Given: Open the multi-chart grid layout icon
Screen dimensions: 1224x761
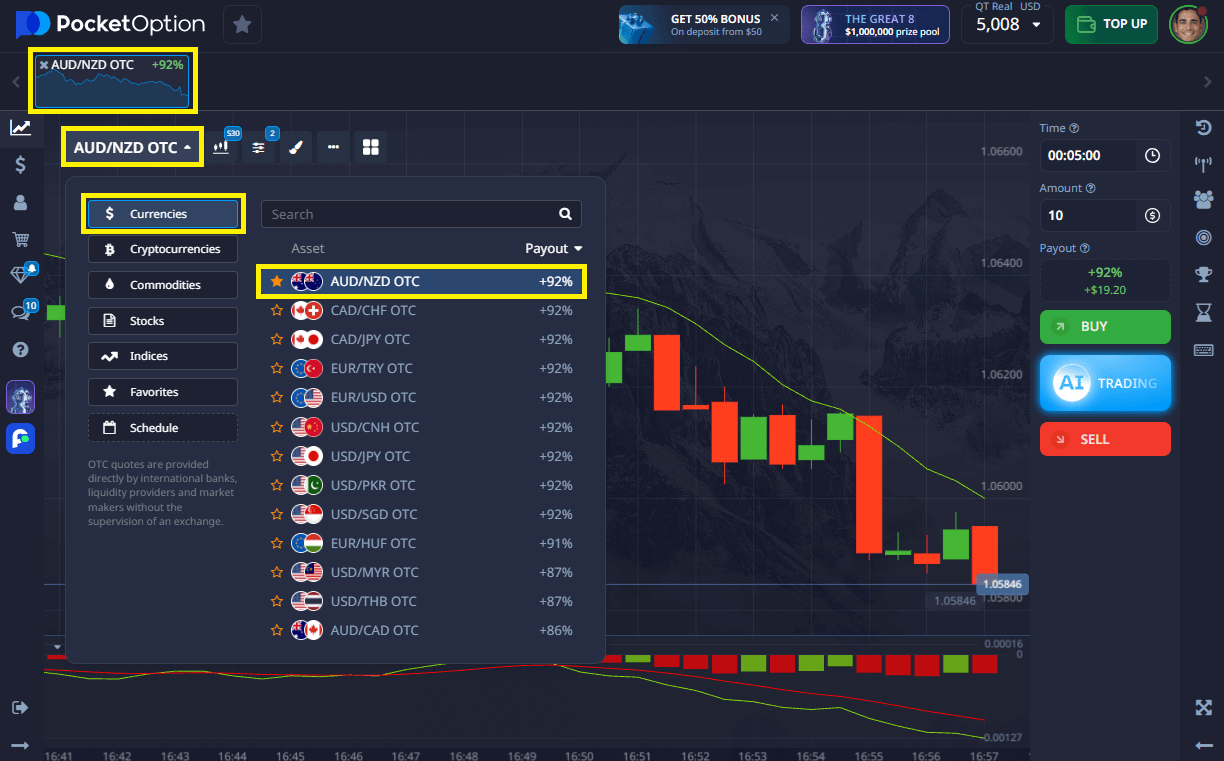Looking at the screenshot, I should click(371, 147).
